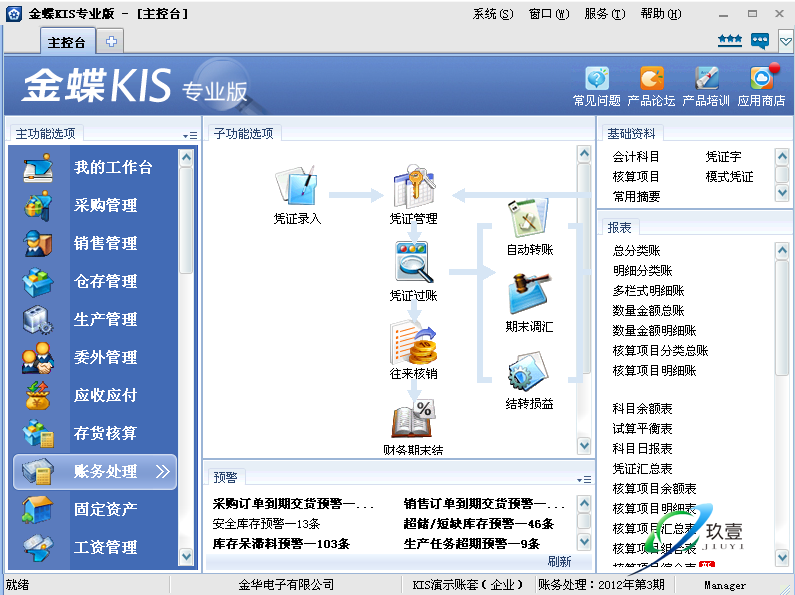Open the 核算项目余额表 report
The image size is (795, 595).
pos(654,489)
